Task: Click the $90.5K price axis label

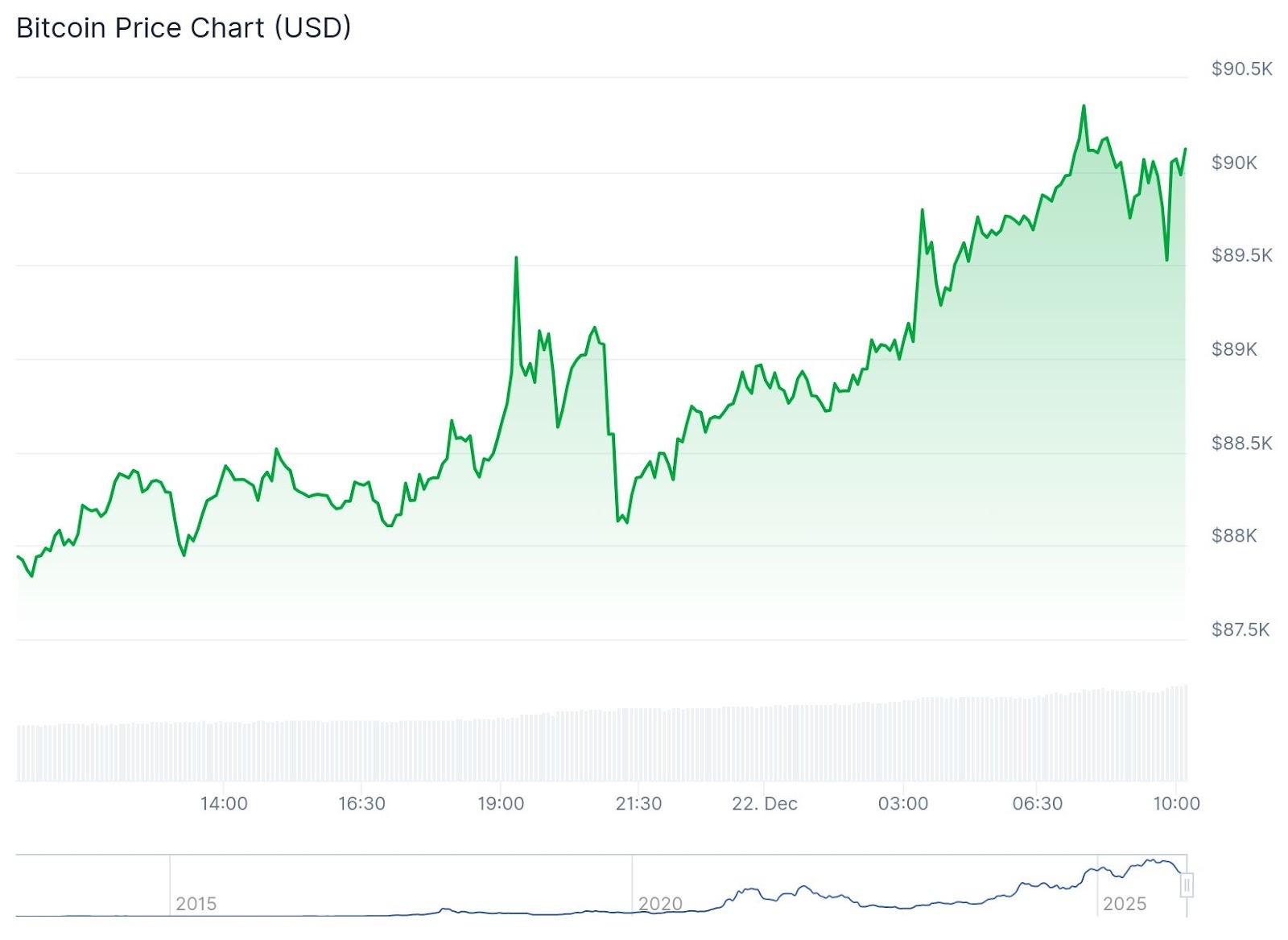Action: point(1241,69)
